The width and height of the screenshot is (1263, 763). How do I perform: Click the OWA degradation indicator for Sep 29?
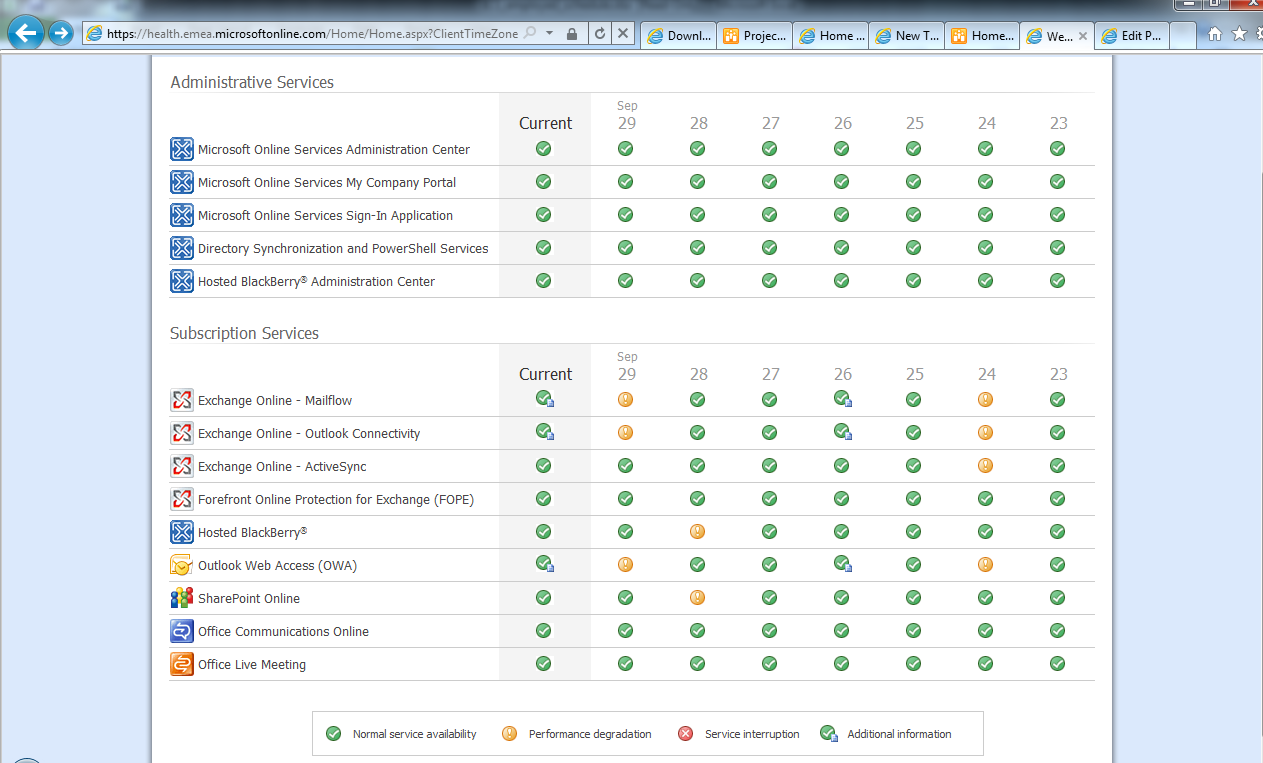pos(625,564)
